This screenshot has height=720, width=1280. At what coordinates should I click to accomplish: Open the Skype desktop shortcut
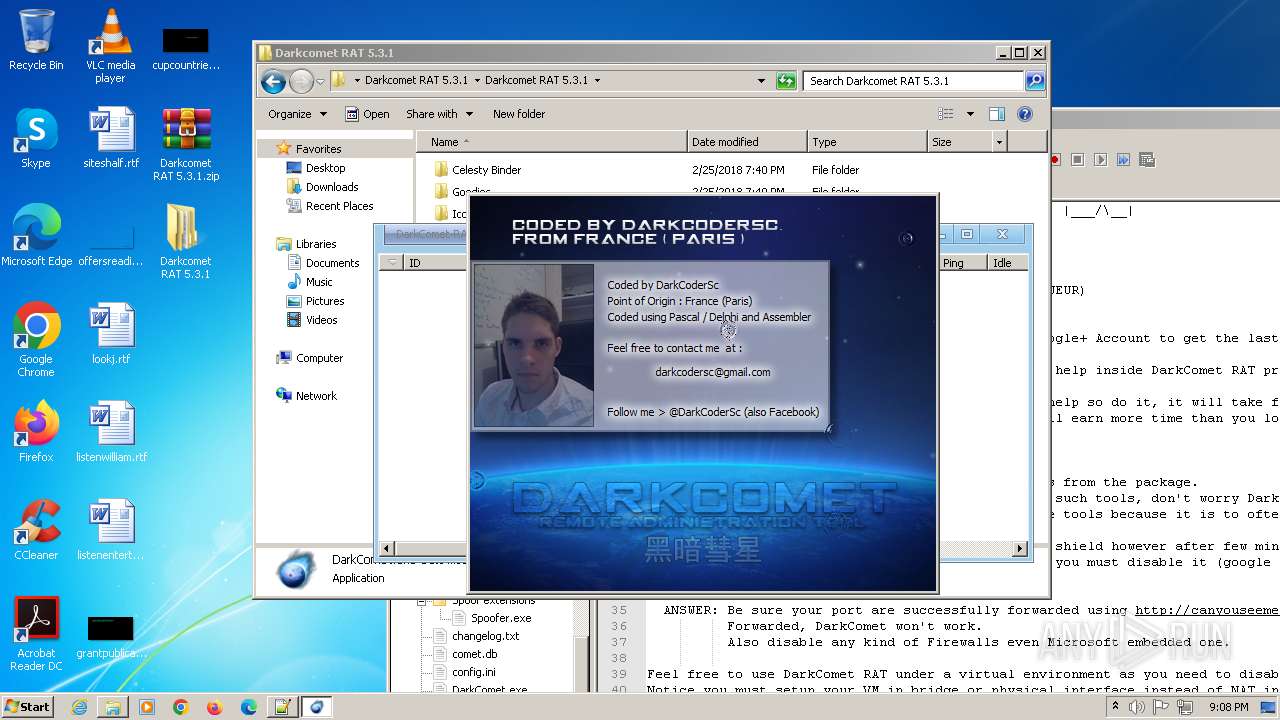(36, 138)
